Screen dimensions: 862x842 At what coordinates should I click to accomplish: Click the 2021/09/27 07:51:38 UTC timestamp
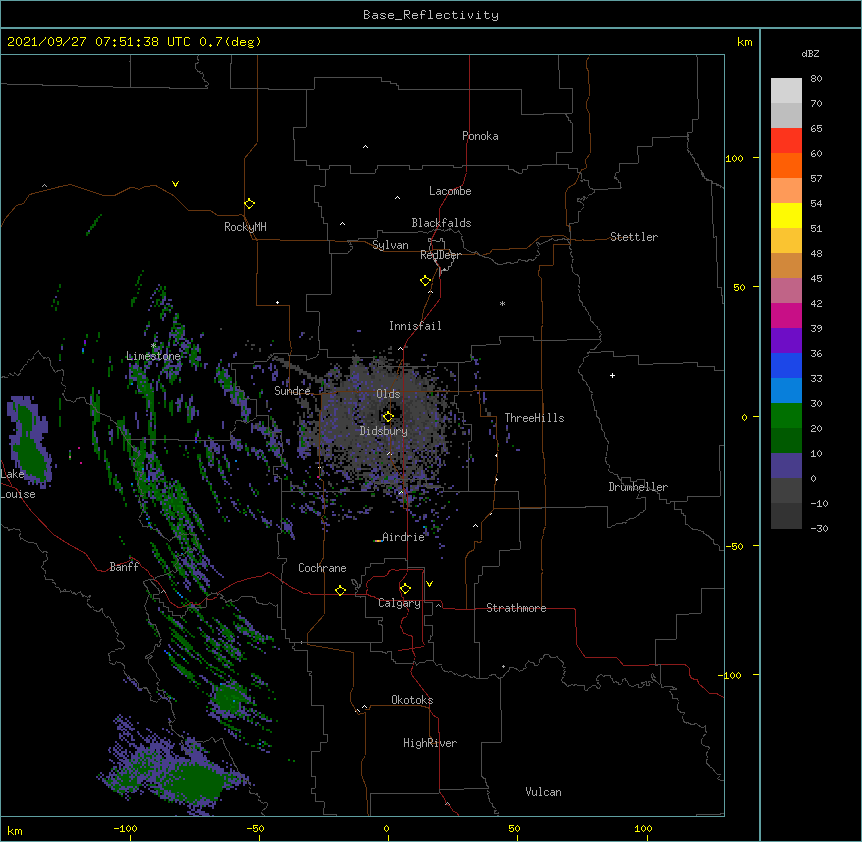(99, 42)
